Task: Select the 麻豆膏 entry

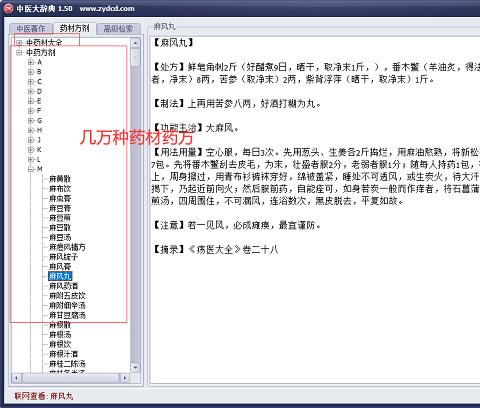Action: 60,208
